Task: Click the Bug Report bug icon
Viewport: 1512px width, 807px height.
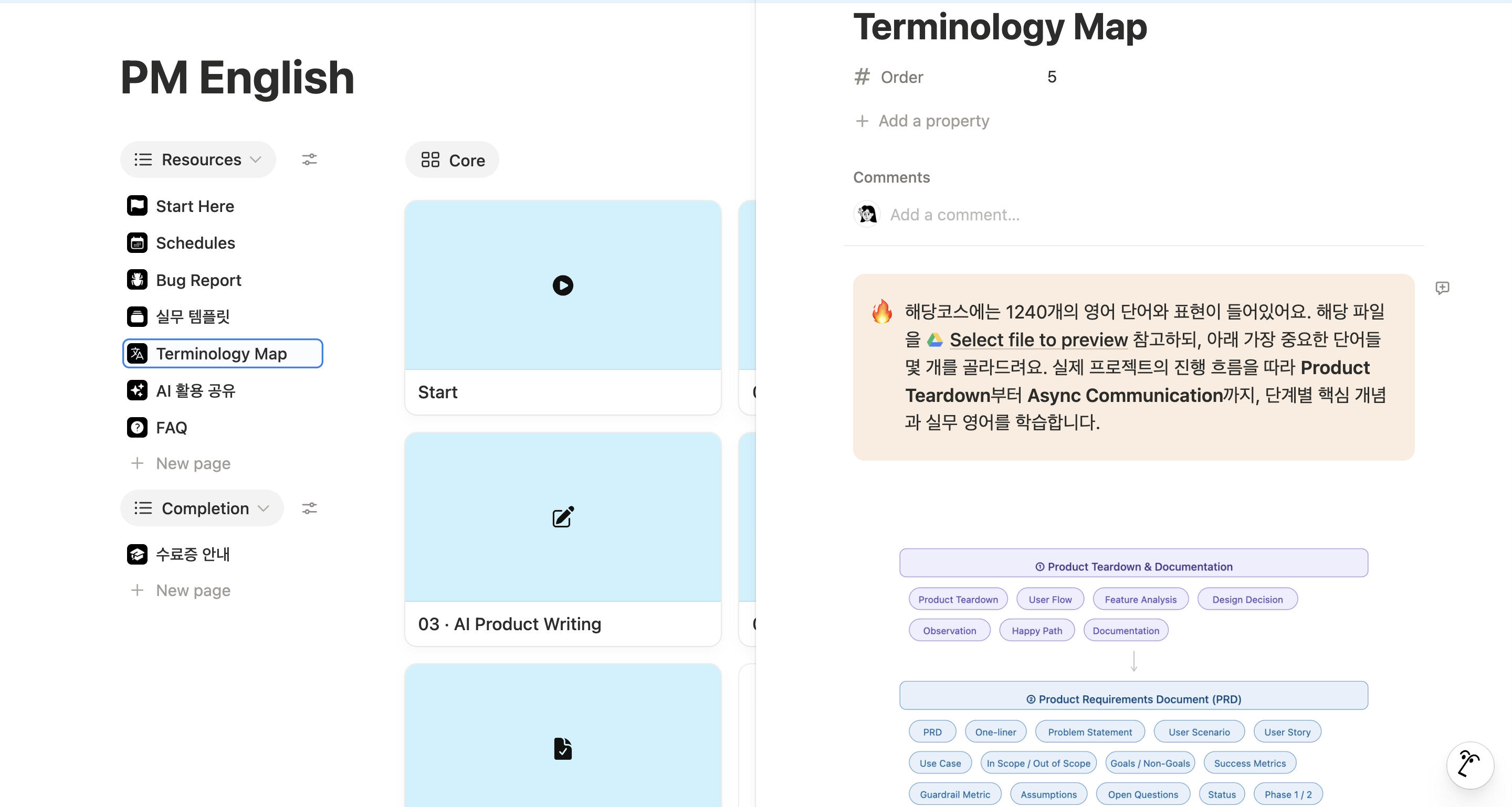Action: click(136, 280)
